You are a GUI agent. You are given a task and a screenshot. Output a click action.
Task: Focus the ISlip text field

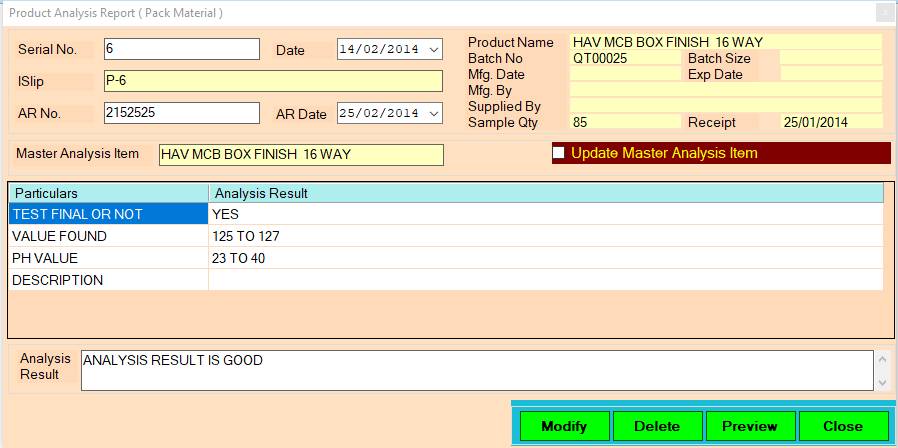(272, 81)
